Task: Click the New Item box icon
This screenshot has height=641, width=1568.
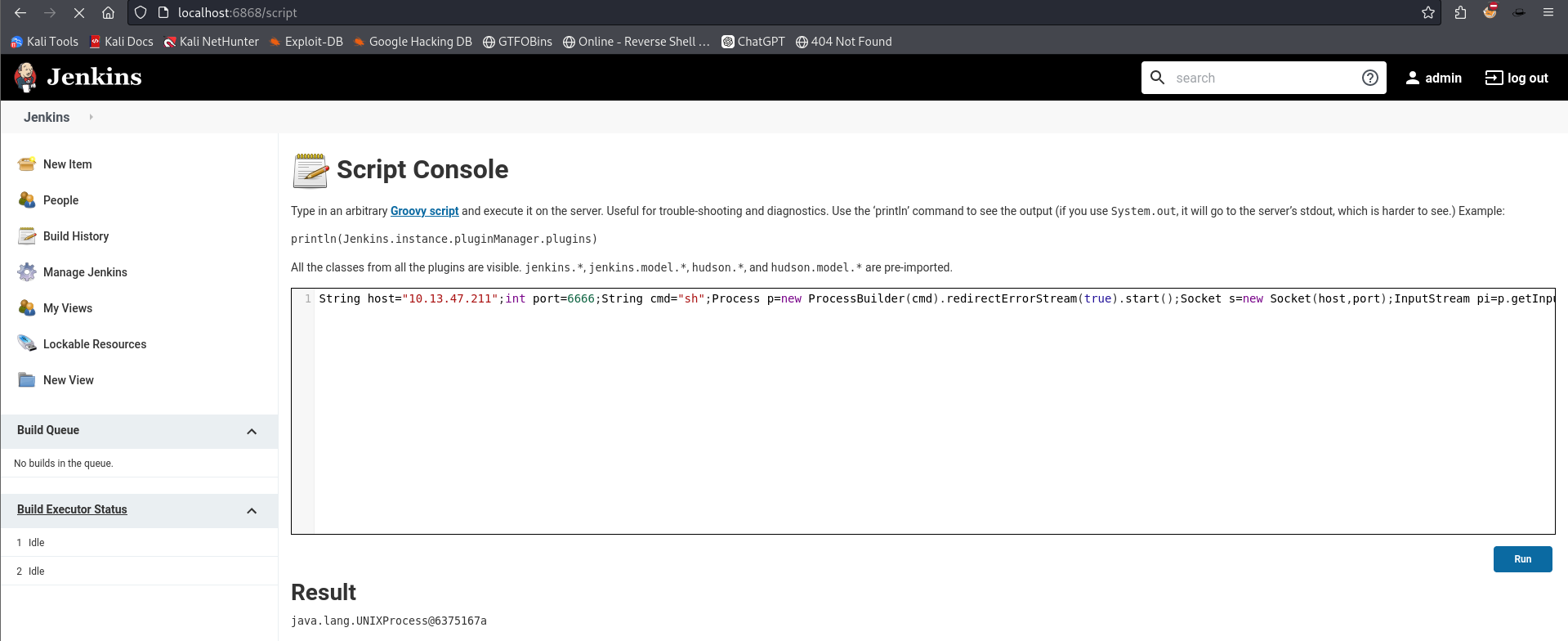Action: pyautogui.click(x=27, y=164)
